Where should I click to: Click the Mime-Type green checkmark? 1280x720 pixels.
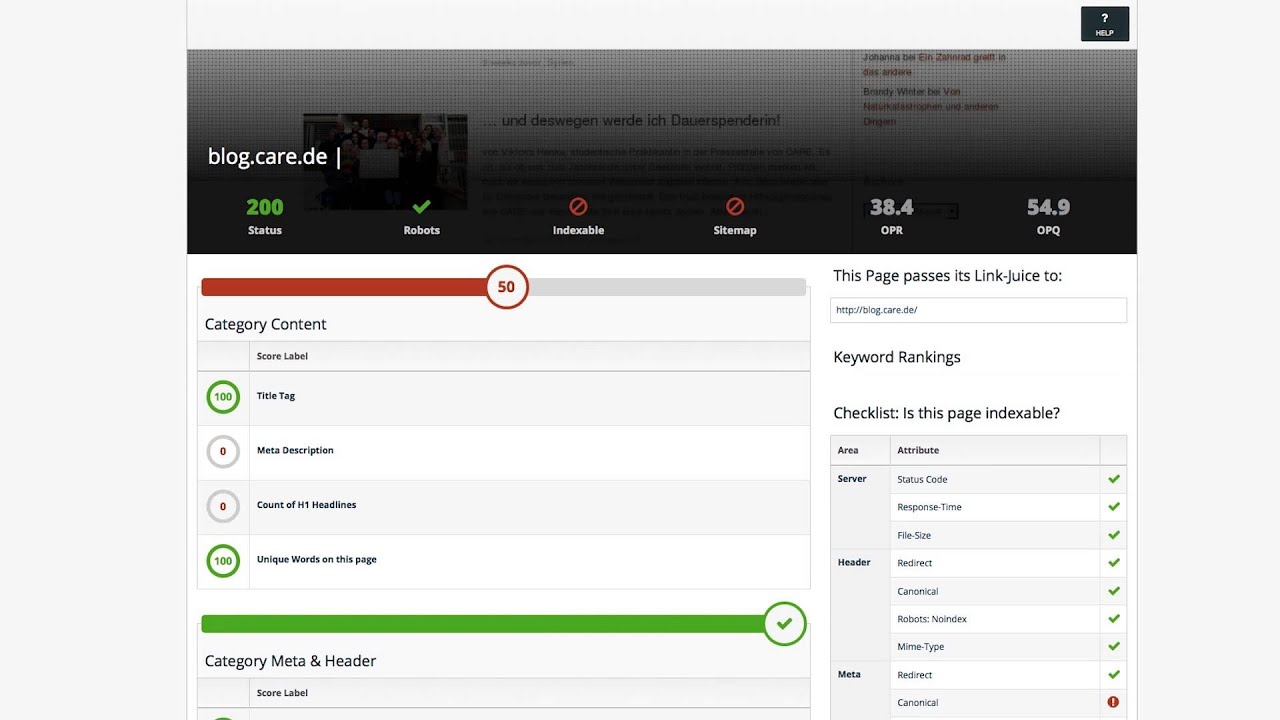[1113, 647]
